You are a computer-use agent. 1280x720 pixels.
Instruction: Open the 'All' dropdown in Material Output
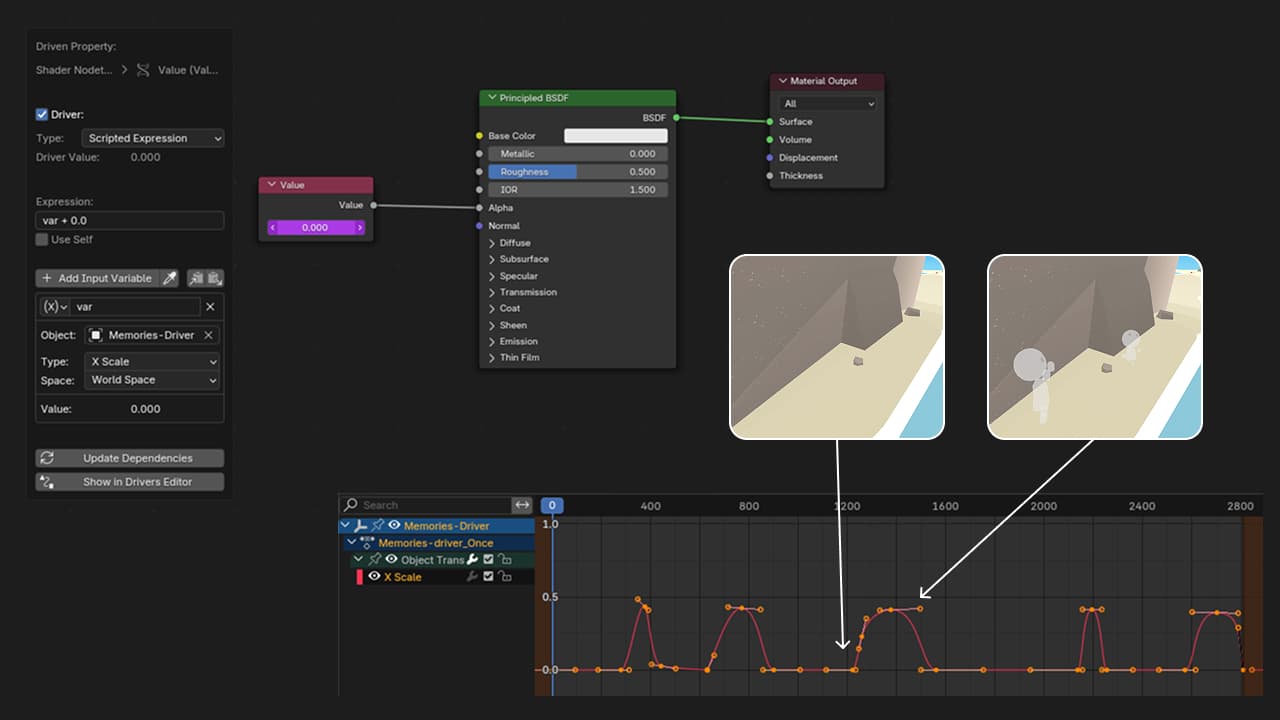829,104
